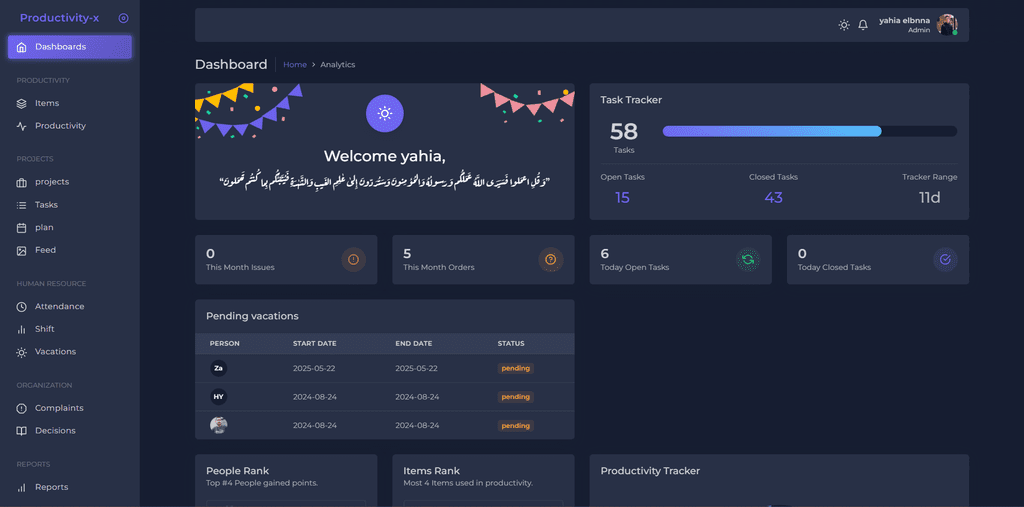
Task: Click the Items Rank card title
Action: coord(432,471)
